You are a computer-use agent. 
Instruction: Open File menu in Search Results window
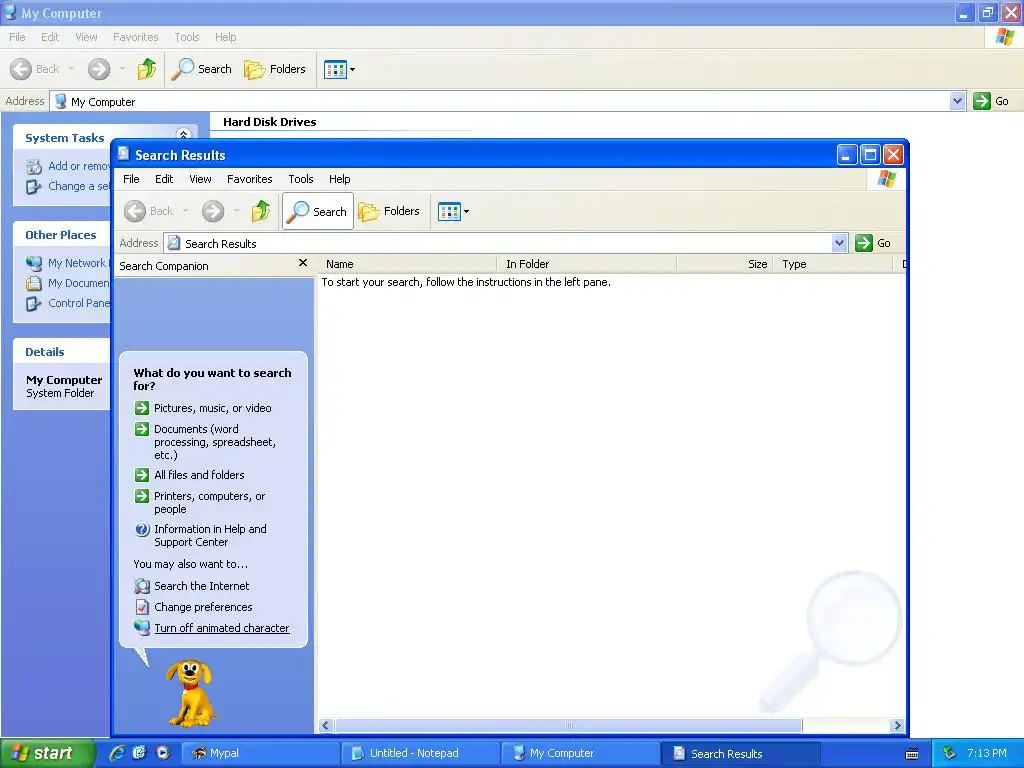(x=131, y=179)
